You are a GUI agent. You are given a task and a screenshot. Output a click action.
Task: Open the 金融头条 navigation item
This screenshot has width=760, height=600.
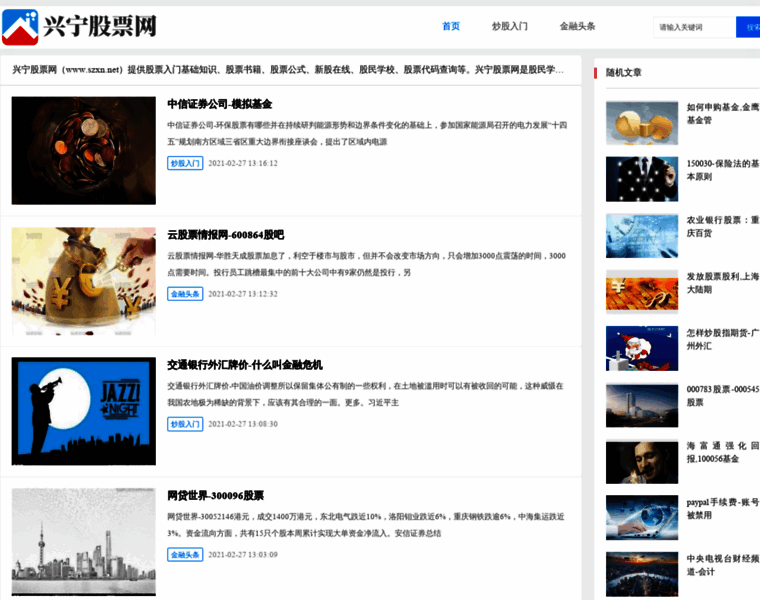(x=577, y=26)
